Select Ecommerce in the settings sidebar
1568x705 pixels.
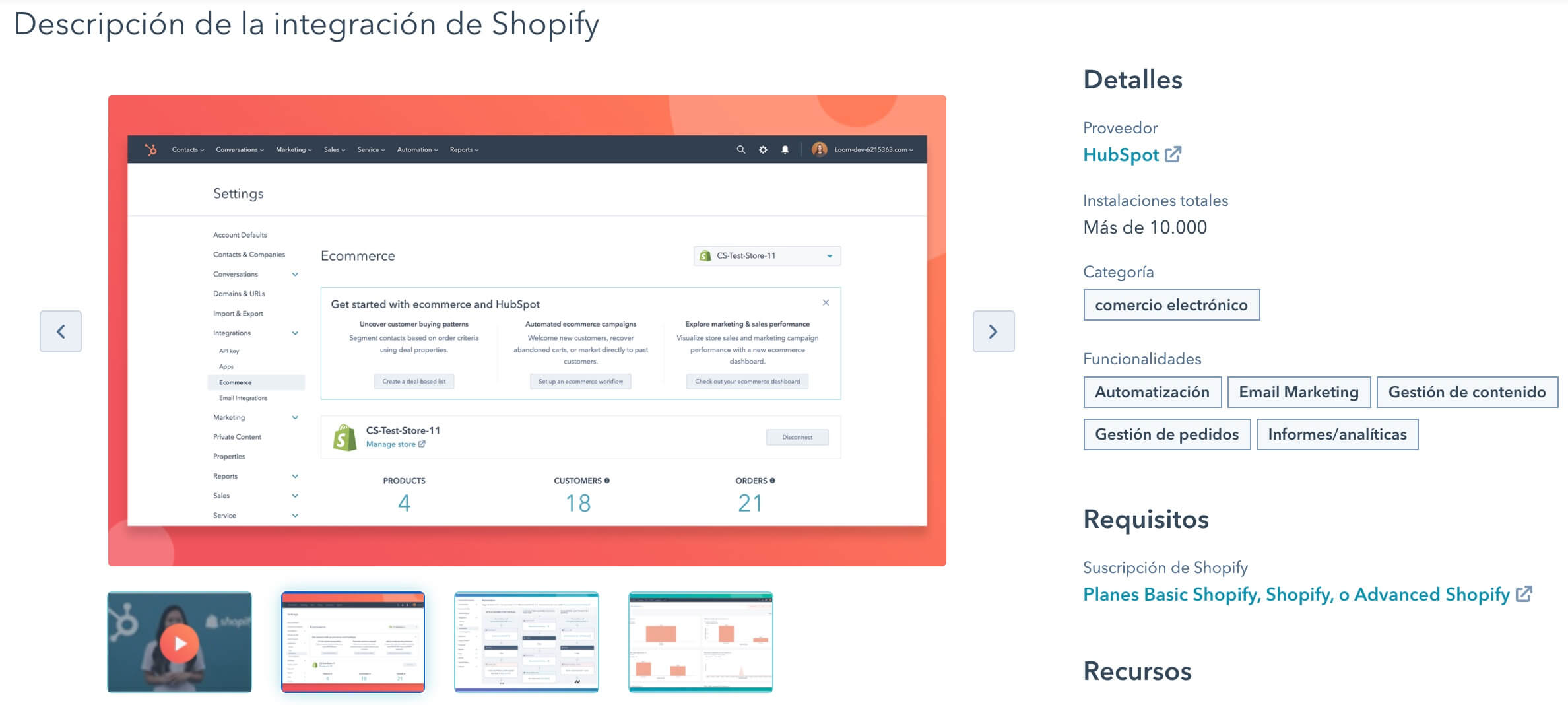234,382
